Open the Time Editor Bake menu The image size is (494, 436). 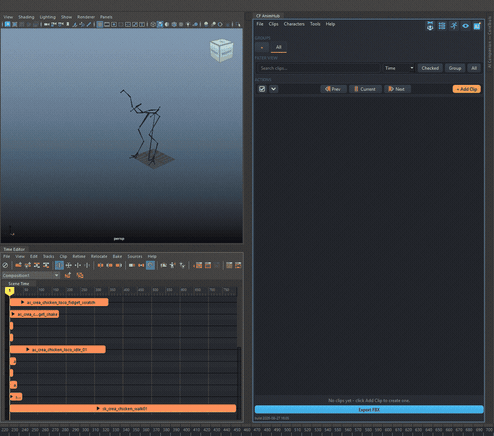pos(117,256)
